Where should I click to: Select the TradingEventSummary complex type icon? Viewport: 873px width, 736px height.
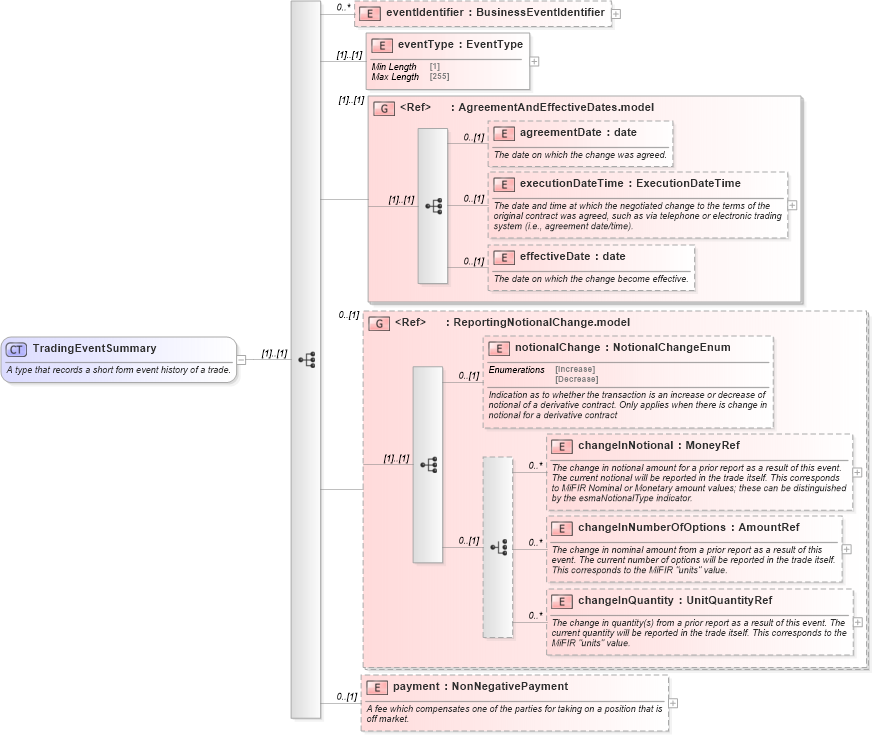(16, 350)
